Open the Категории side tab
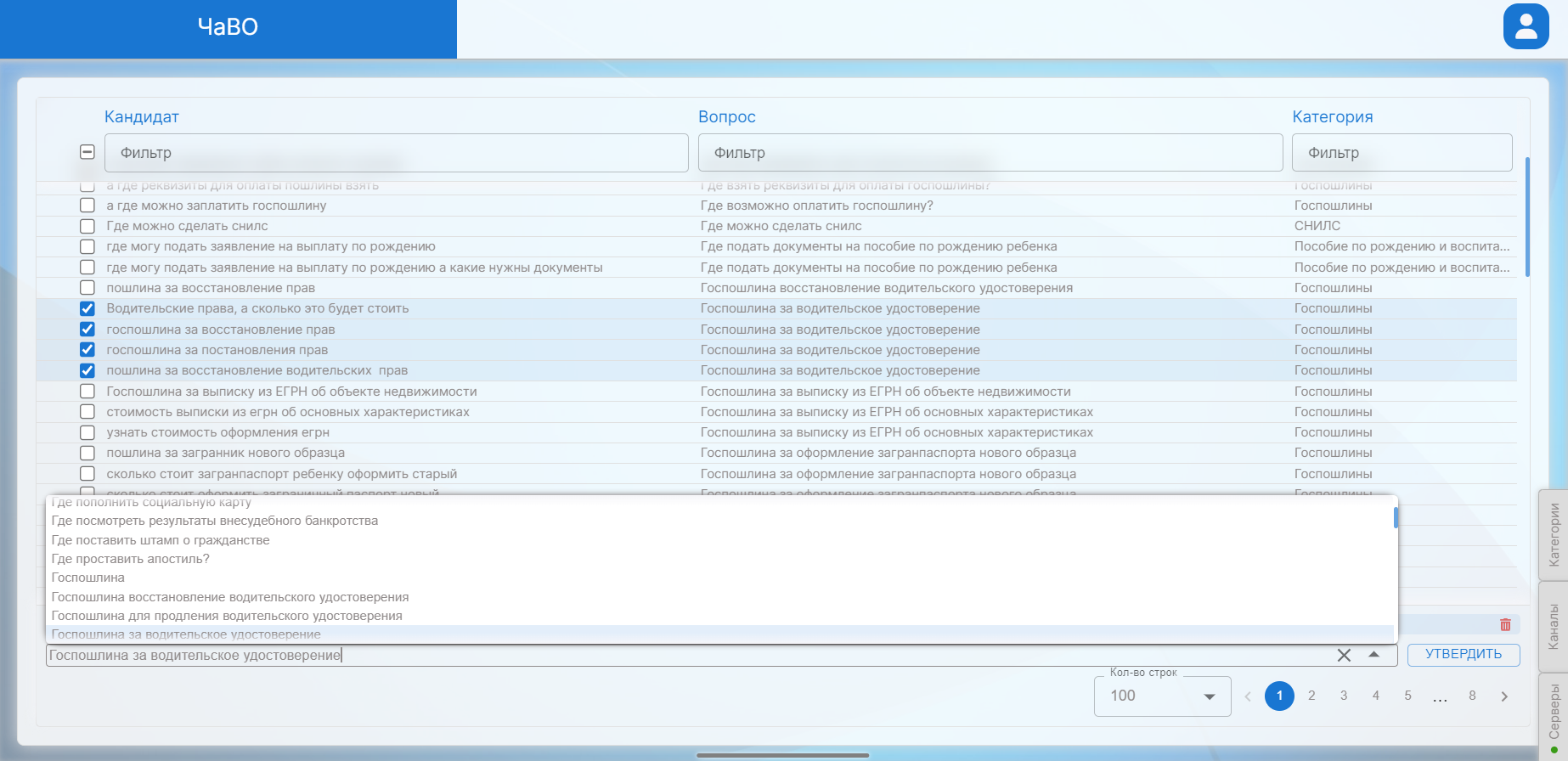Image resolution: width=1568 pixels, height=761 pixels. [1554, 535]
